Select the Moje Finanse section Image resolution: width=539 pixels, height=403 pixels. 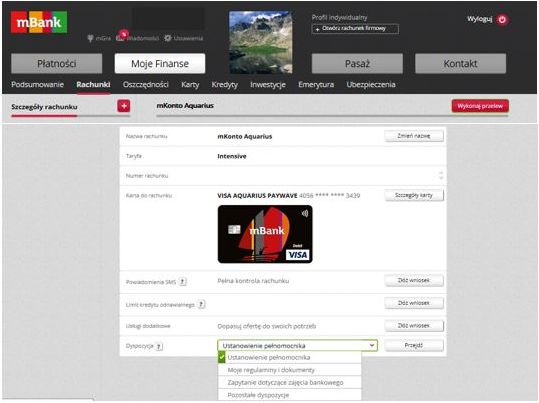pos(160,64)
